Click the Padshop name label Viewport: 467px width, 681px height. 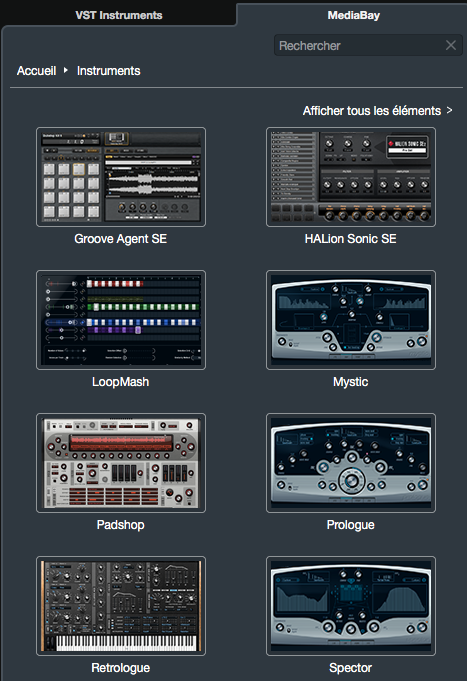click(120, 525)
